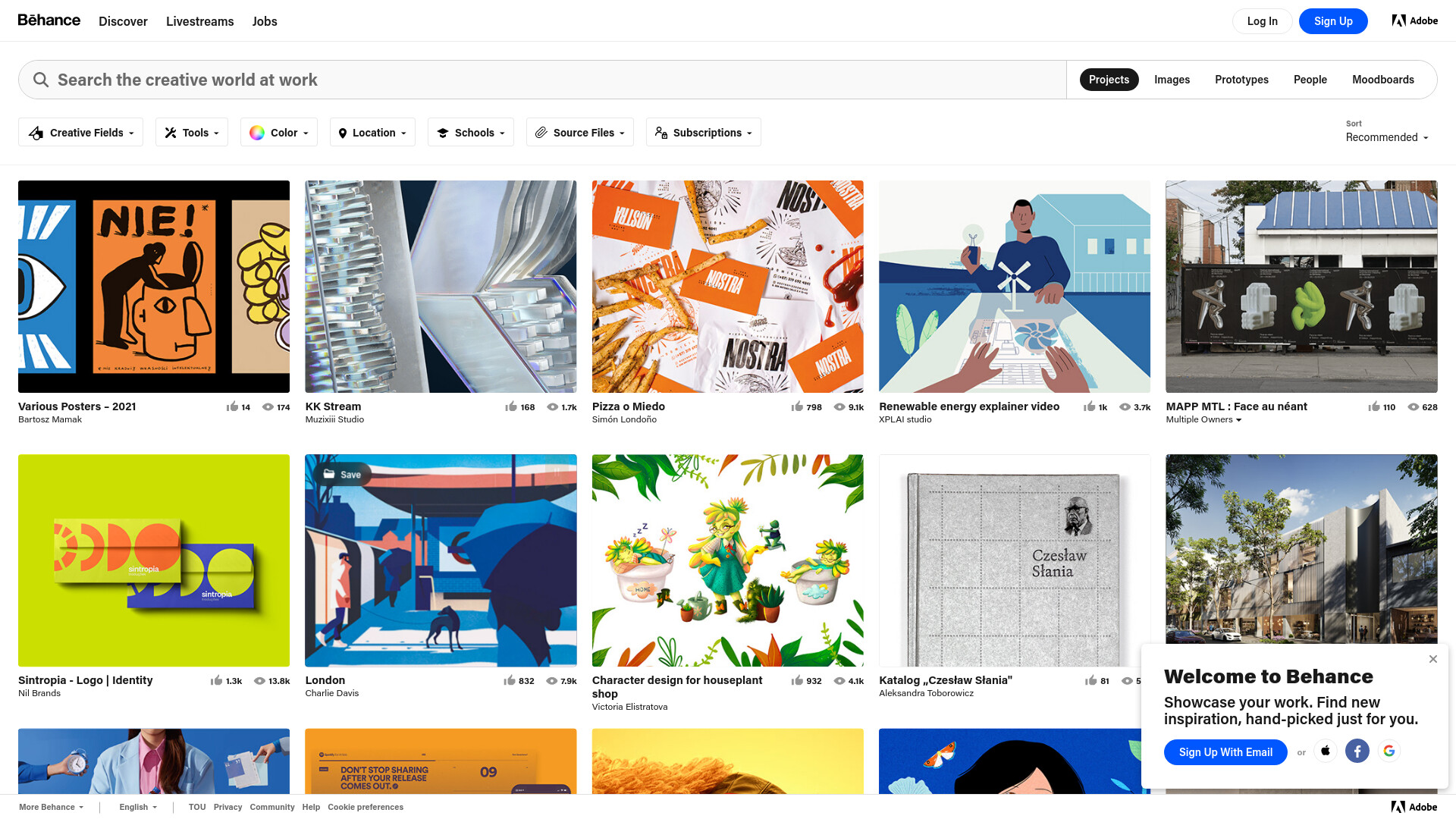Click the Adobe logo in the header

[x=1415, y=20]
